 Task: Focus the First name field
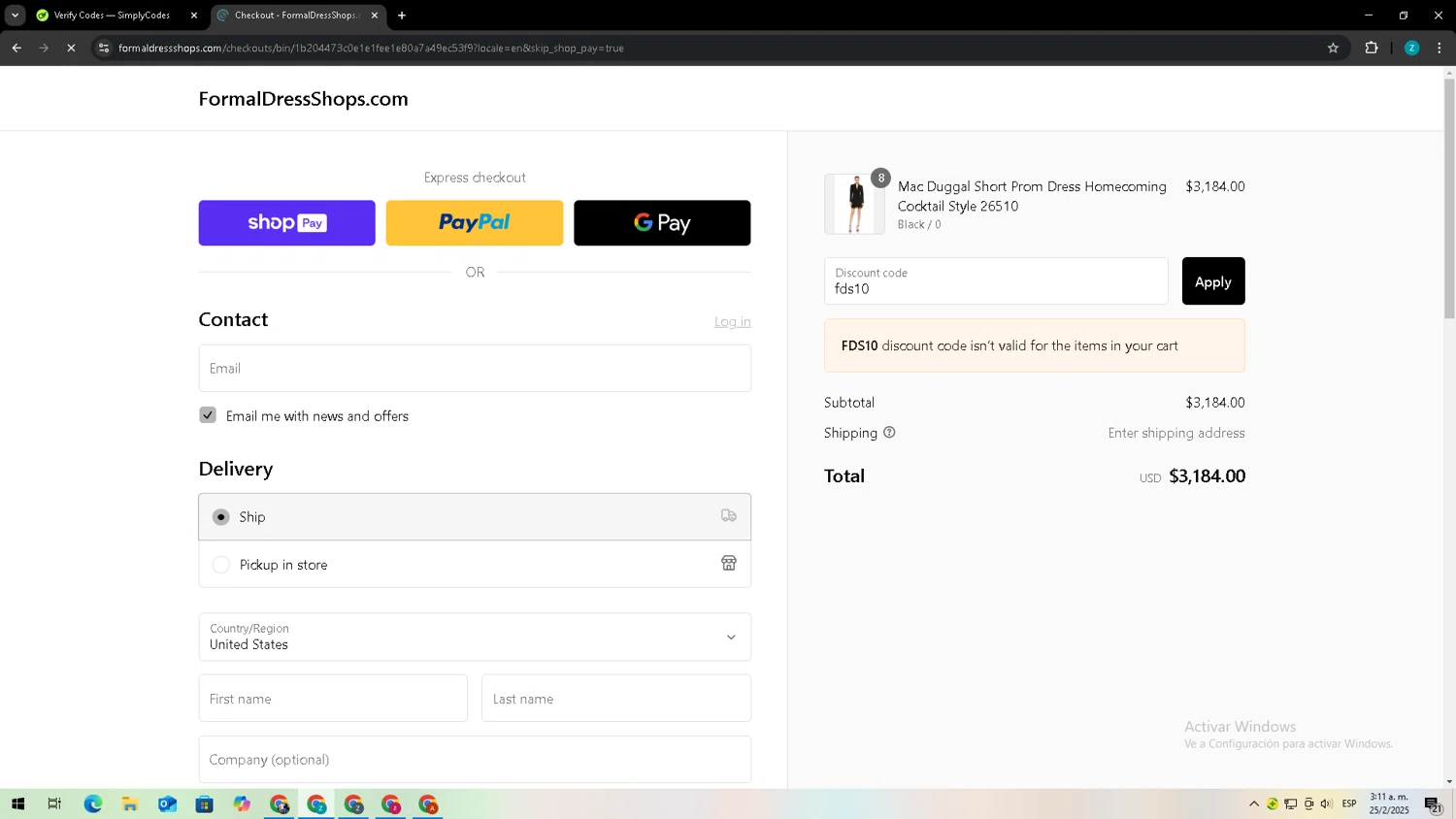pyautogui.click(x=333, y=699)
